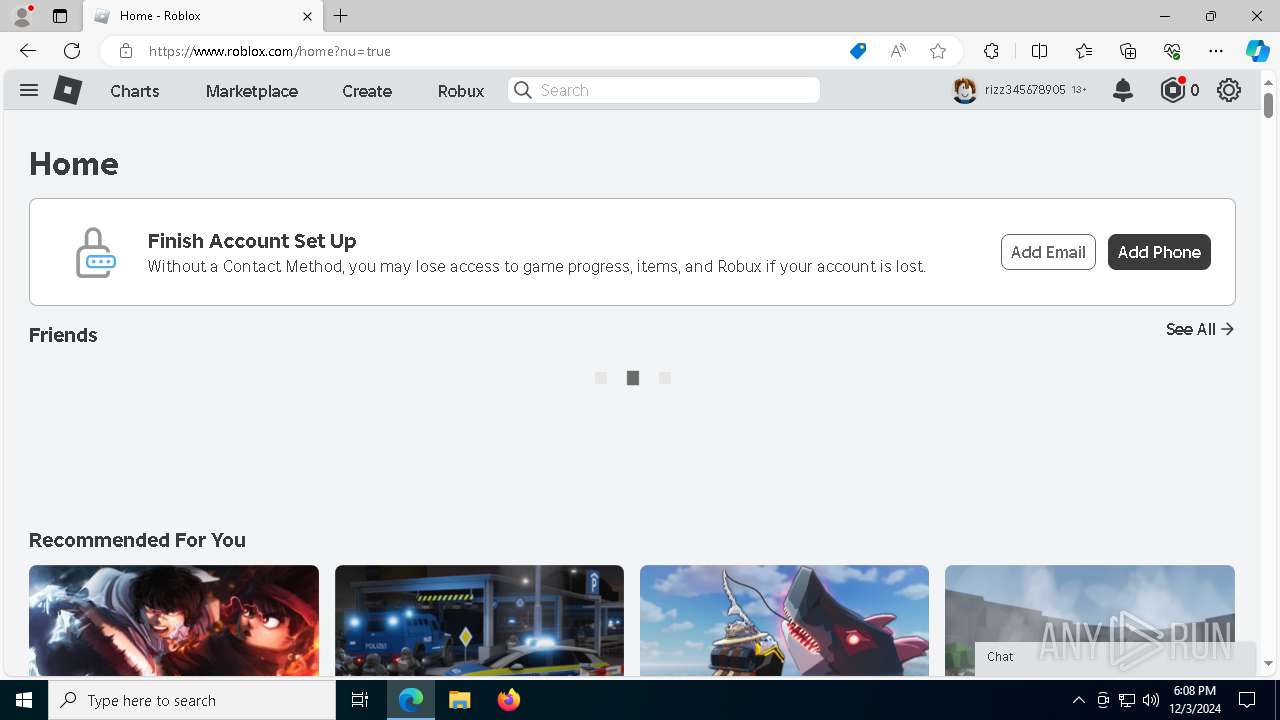Click the Add Phone button
This screenshot has height=720, width=1280.
click(x=1159, y=252)
